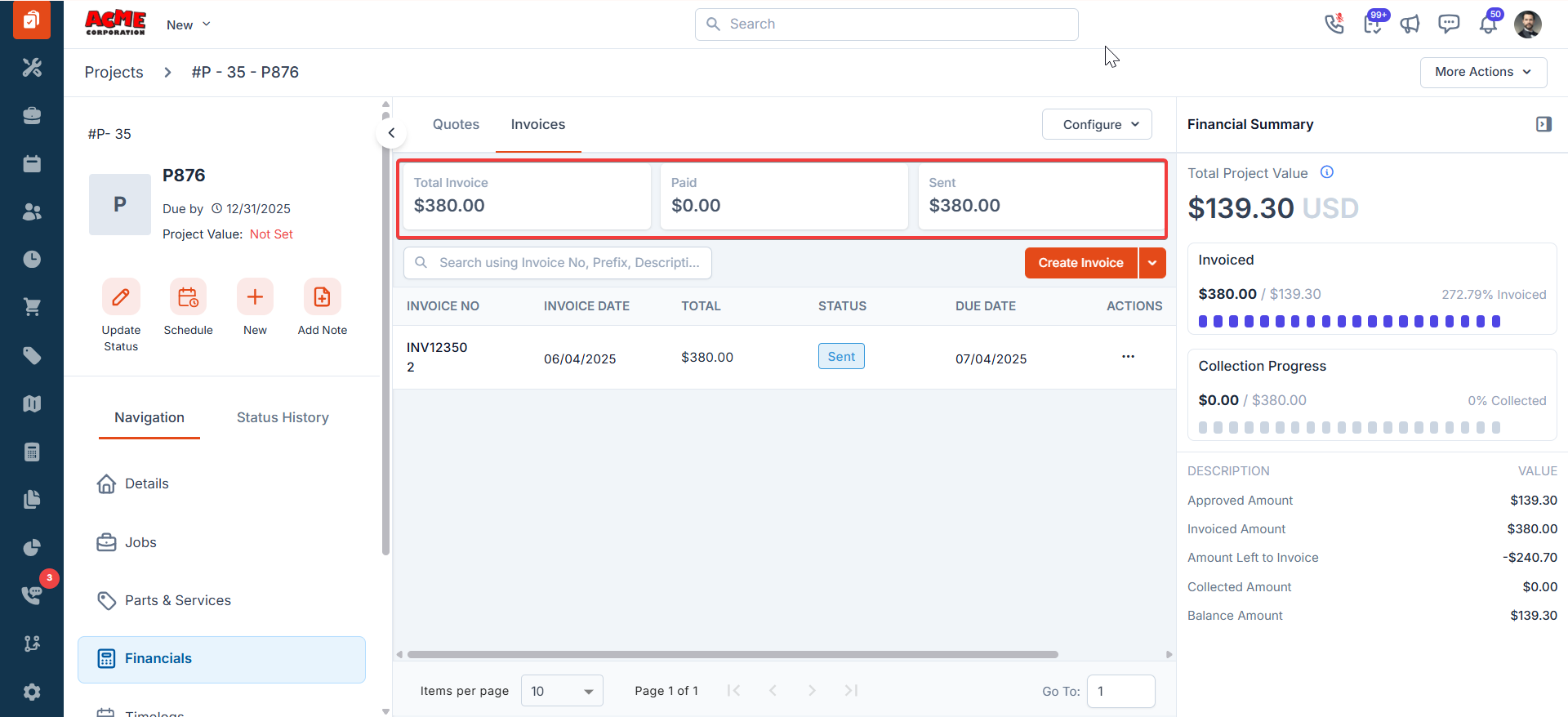
Task: Open the Configure dropdown
Action: (1097, 124)
